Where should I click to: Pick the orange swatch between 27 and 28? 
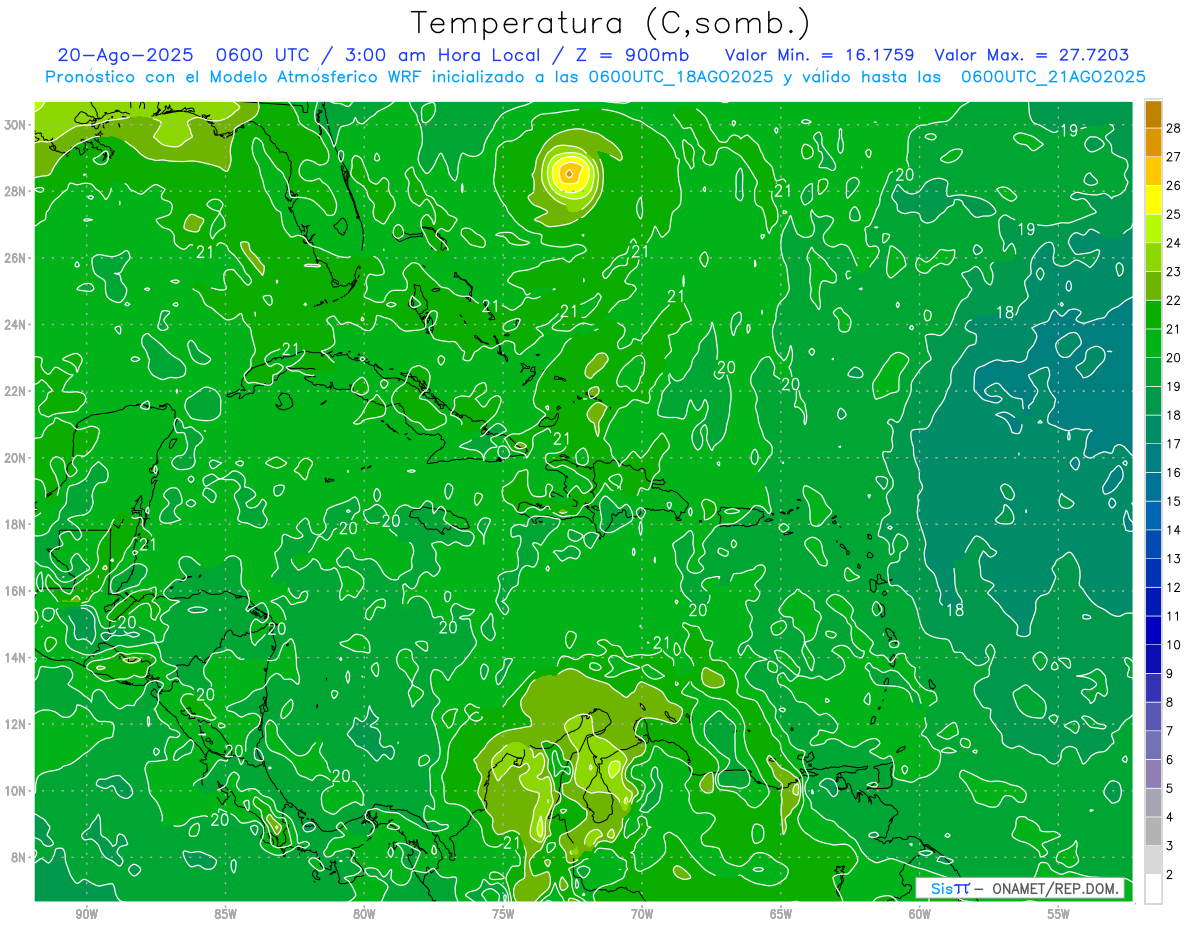click(1153, 142)
